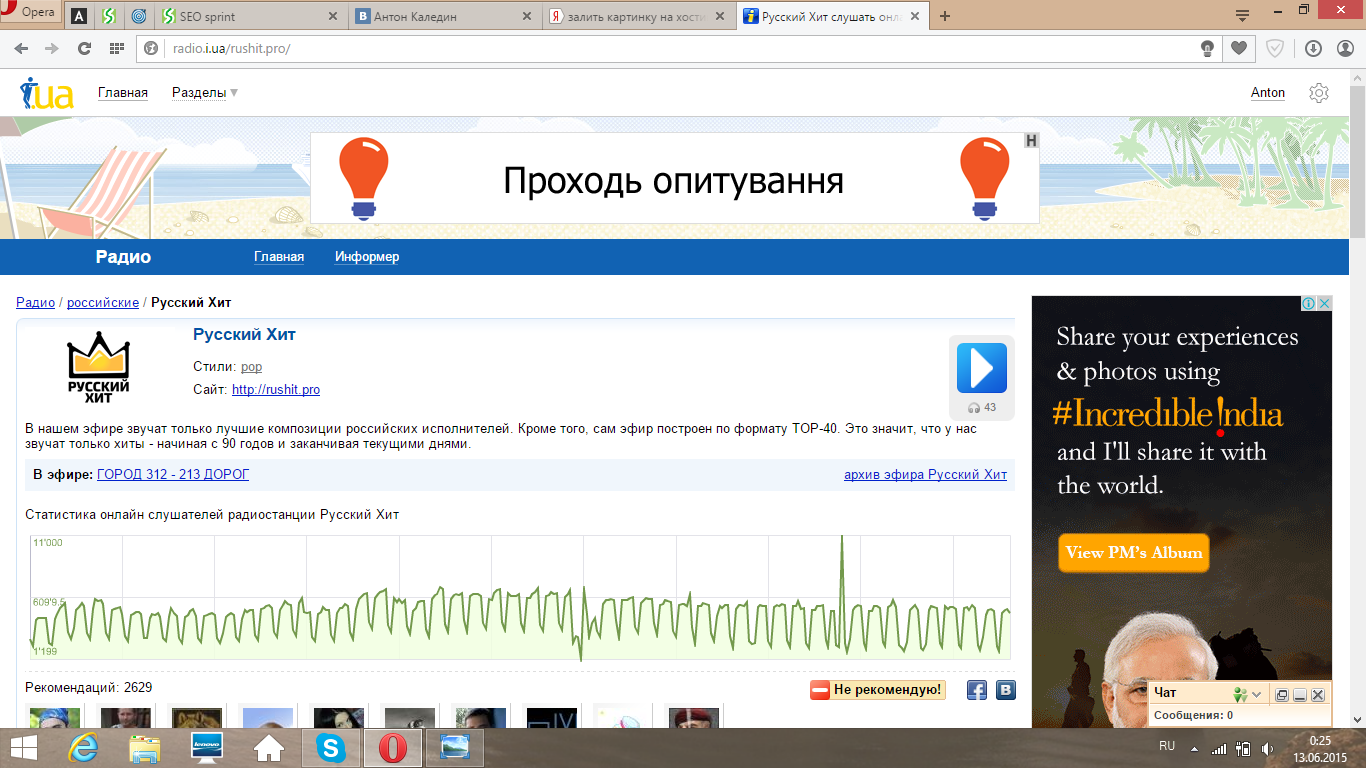Click the российские breadcrumb link
The image size is (1366, 768).
[x=103, y=303]
